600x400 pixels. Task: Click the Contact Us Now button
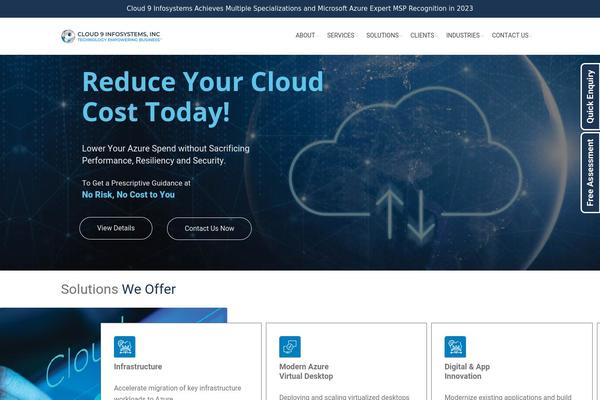click(x=209, y=229)
